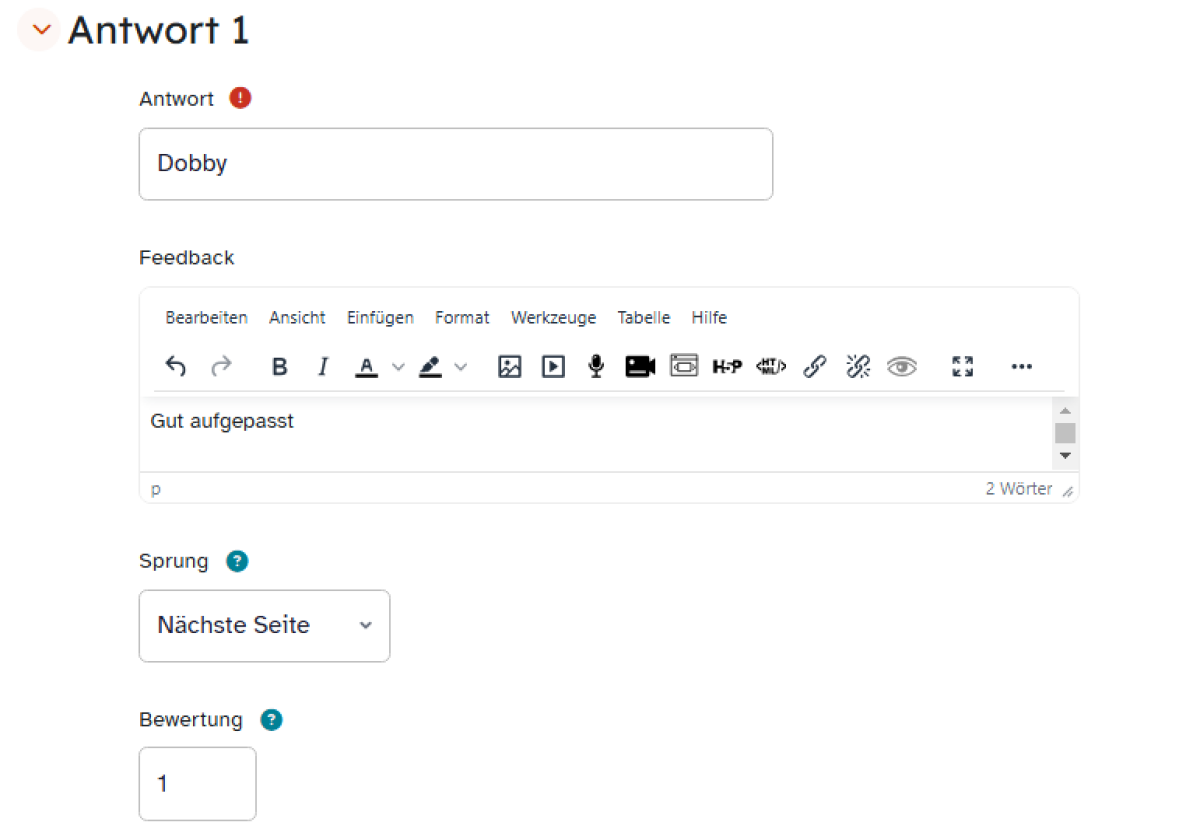Insert an image via toolbar icon
The height and width of the screenshot is (829, 1200).
point(510,367)
